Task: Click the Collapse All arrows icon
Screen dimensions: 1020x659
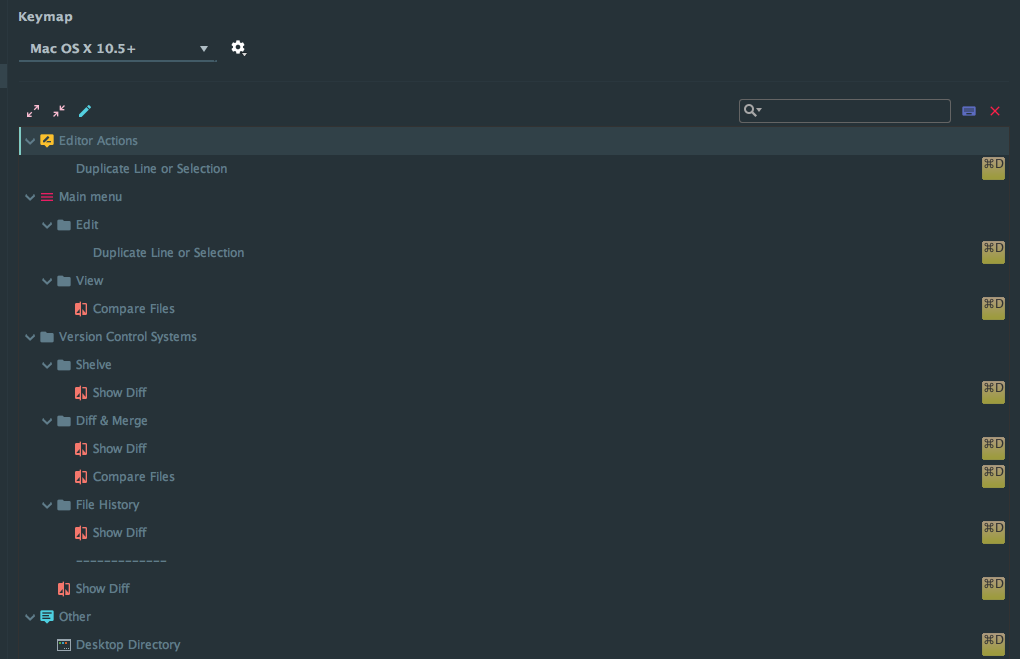Action: (57, 111)
